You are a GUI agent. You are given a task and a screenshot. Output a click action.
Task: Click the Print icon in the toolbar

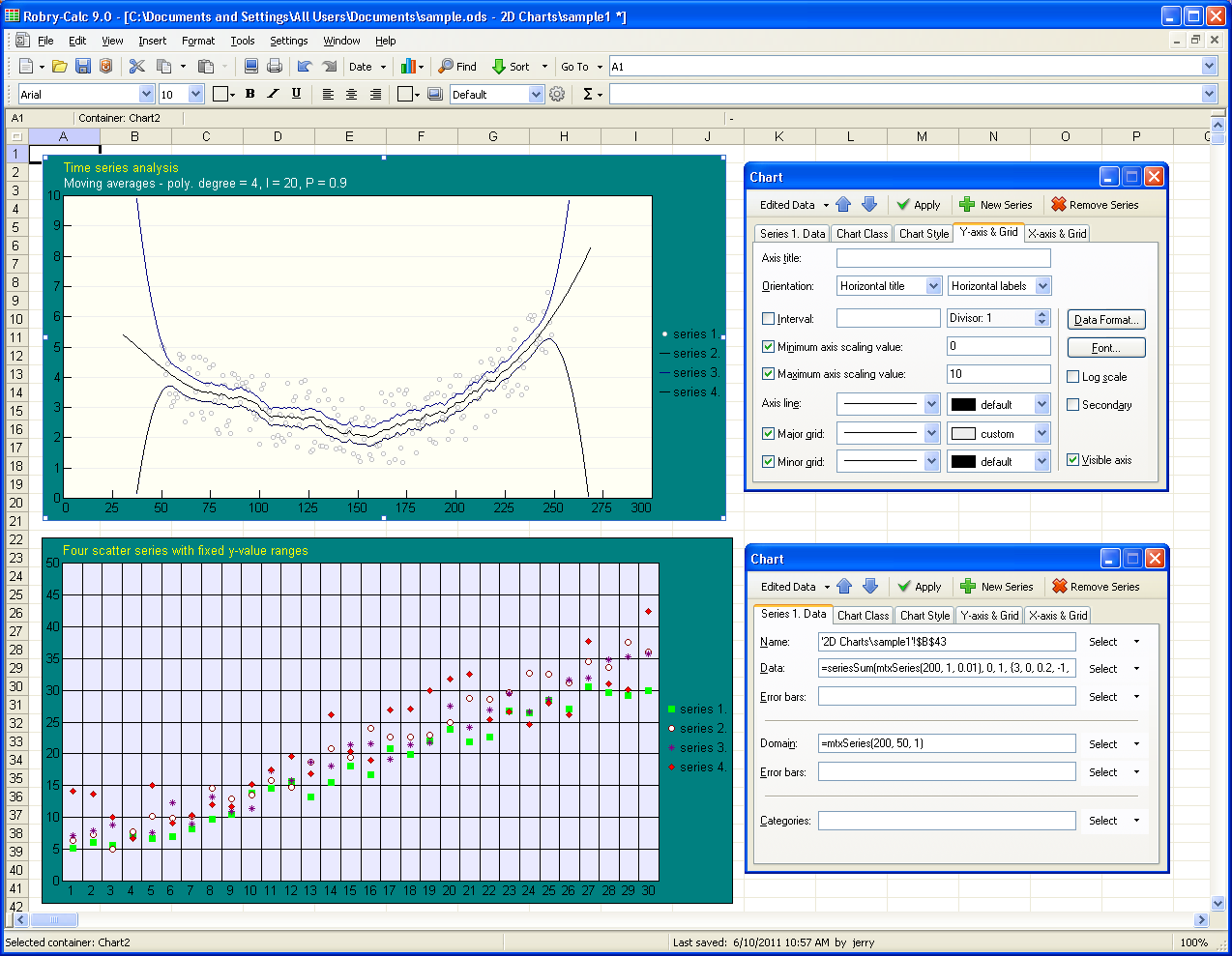click(x=275, y=67)
